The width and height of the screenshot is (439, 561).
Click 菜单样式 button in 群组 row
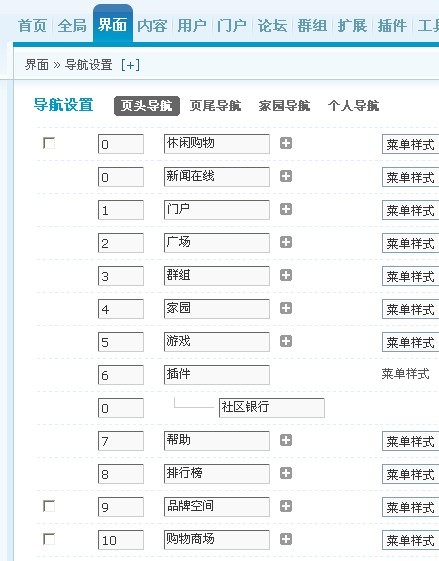coord(410,276)
